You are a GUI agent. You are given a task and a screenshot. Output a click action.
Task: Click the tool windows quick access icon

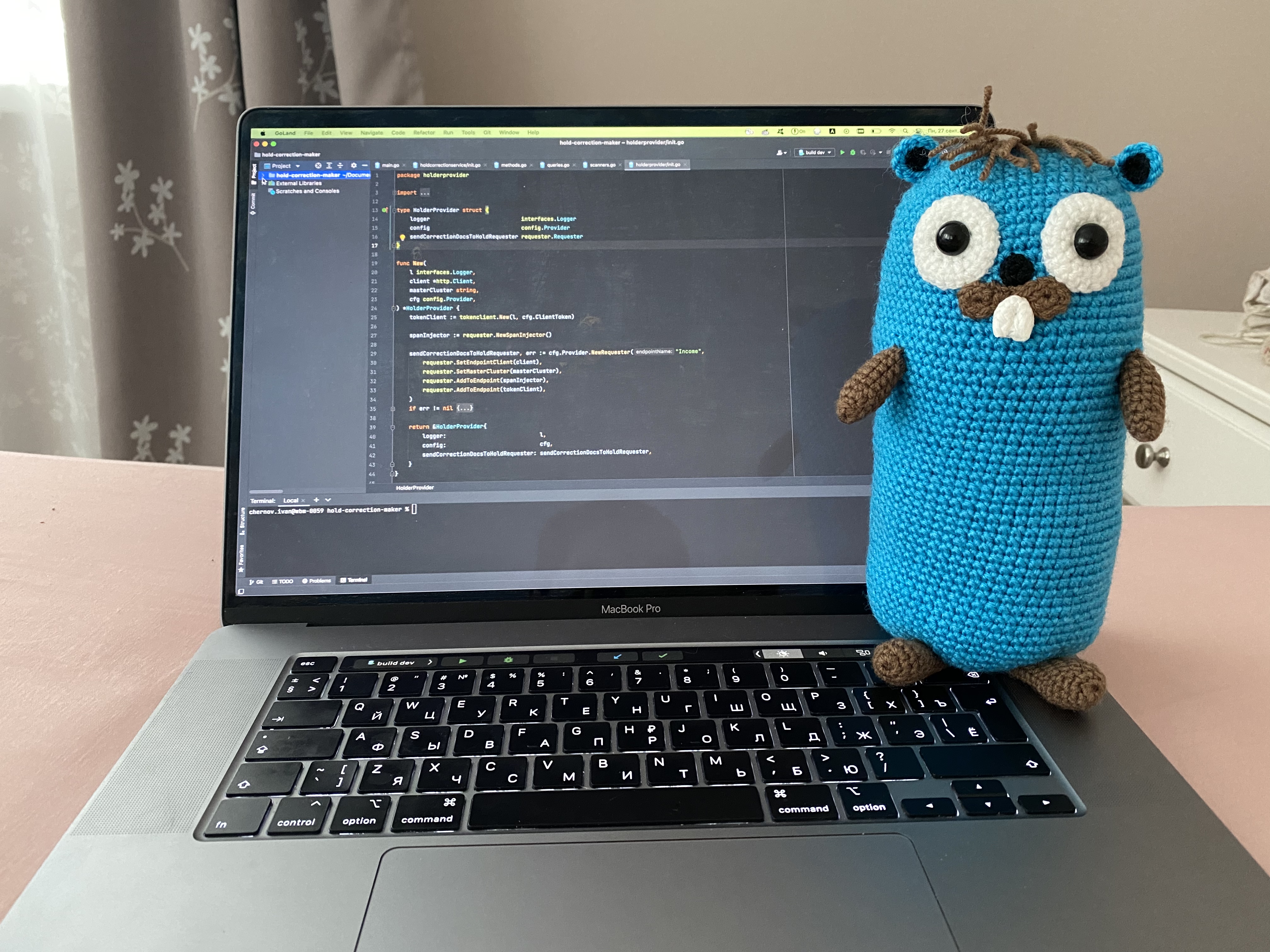(x=242, y=591)
